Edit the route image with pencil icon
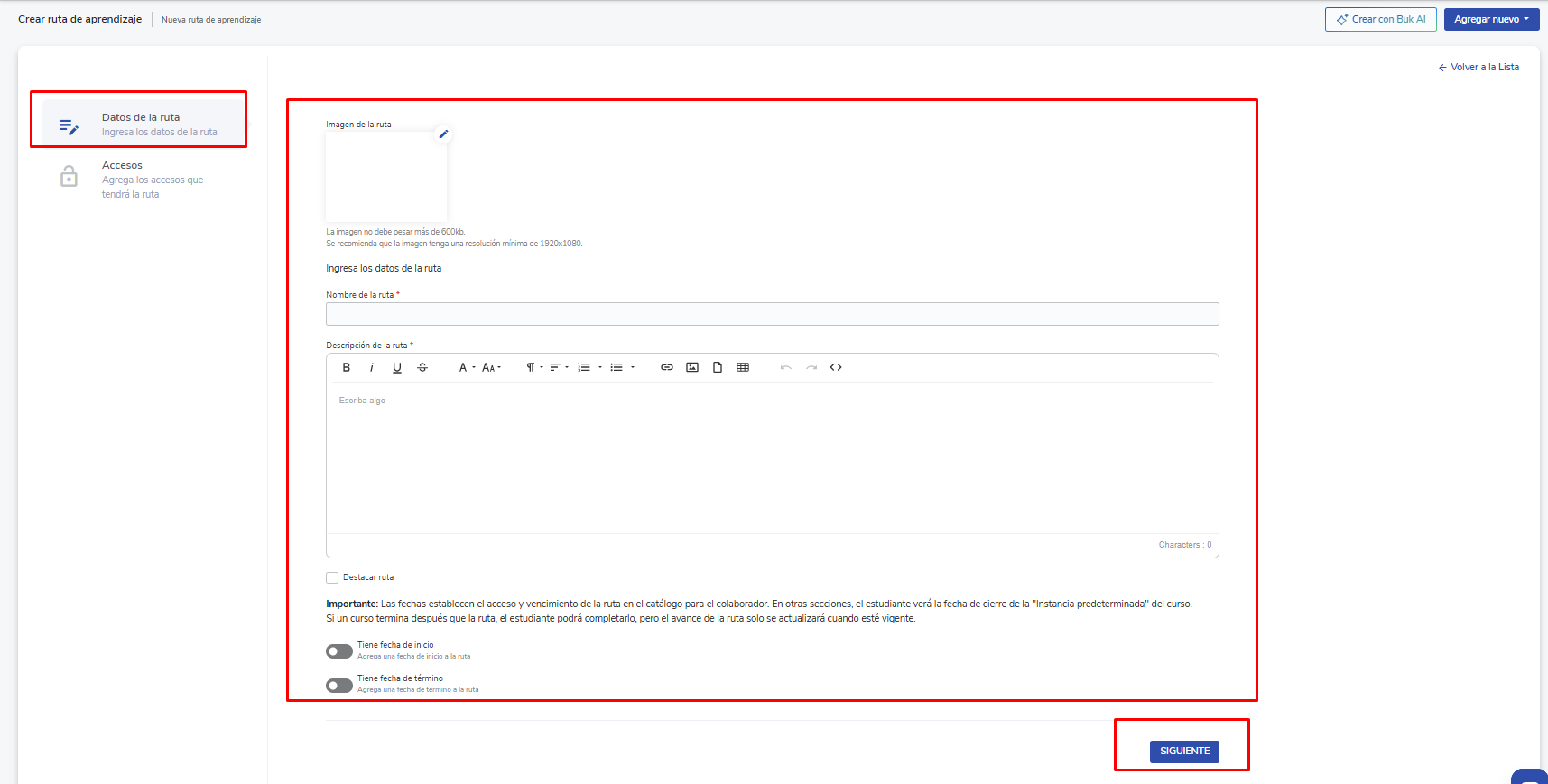Screen dimensions: 1548x784 point(443,134)
